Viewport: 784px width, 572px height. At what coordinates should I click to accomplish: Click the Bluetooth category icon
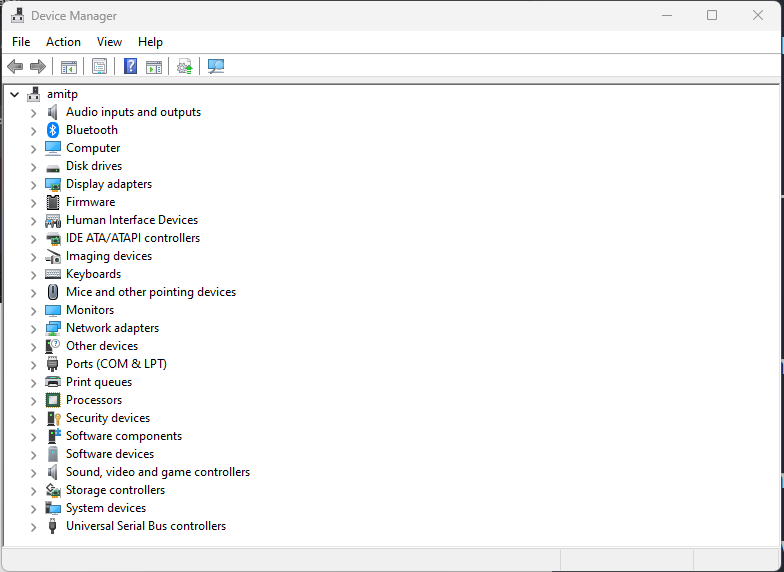[x=52, y=130]
